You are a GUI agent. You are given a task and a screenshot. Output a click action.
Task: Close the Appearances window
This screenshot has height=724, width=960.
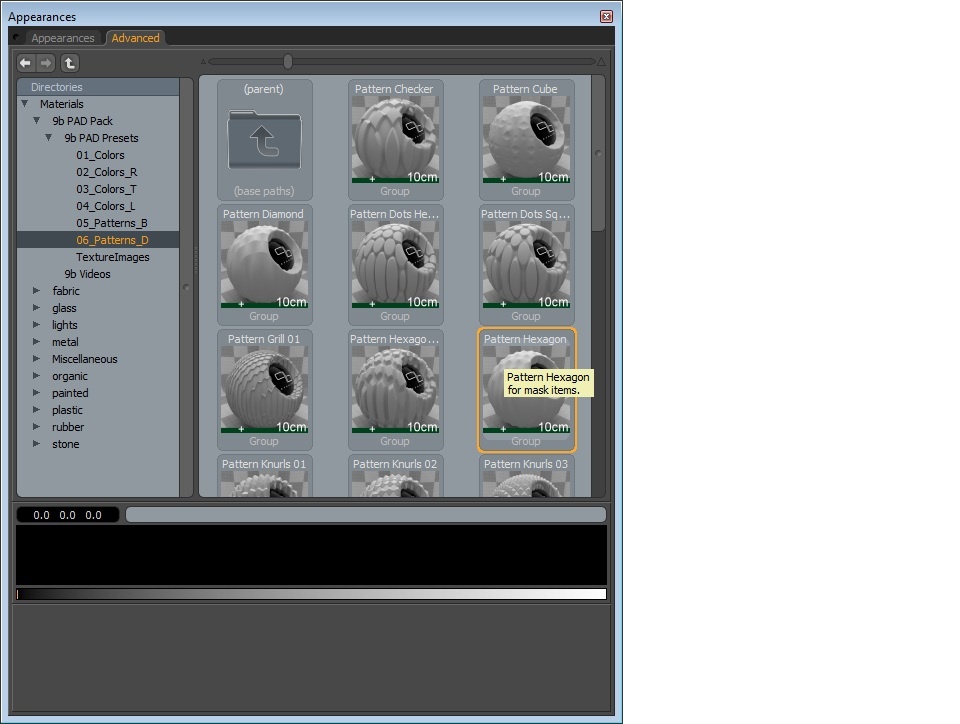click(606, 17)
